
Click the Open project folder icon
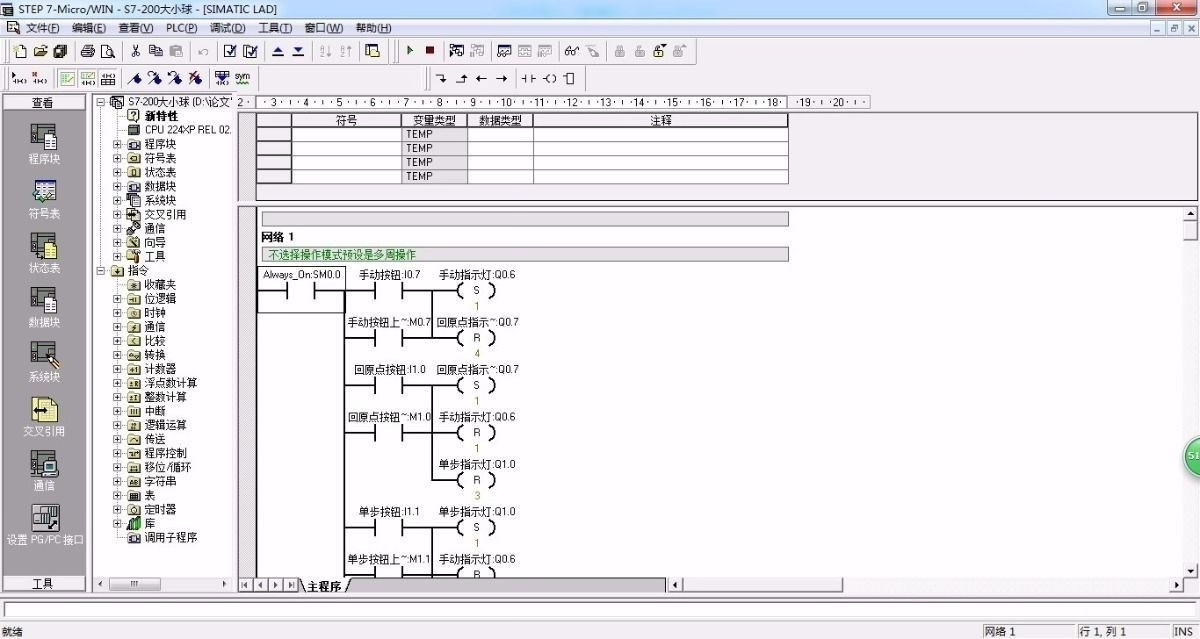tap(41, 51)
